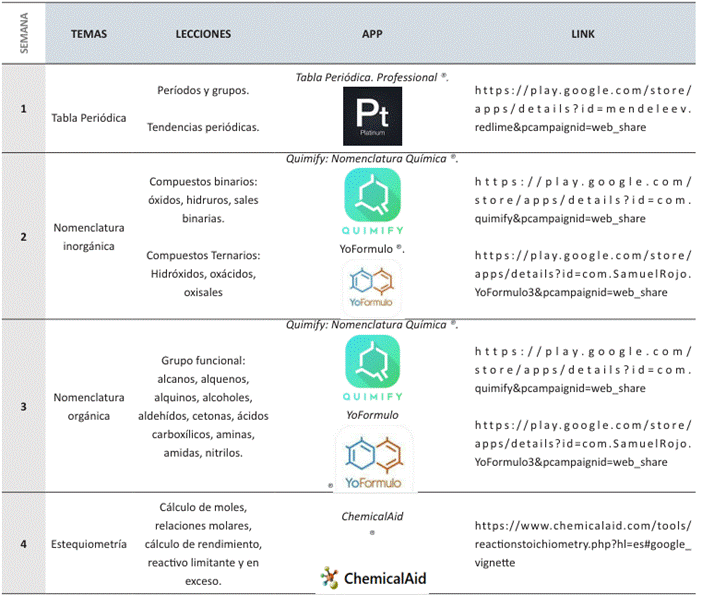The height and width of the screenshot is (595, 702).
Task: Select the 'Períodos y grupos' lesson text
Action: 203,91
